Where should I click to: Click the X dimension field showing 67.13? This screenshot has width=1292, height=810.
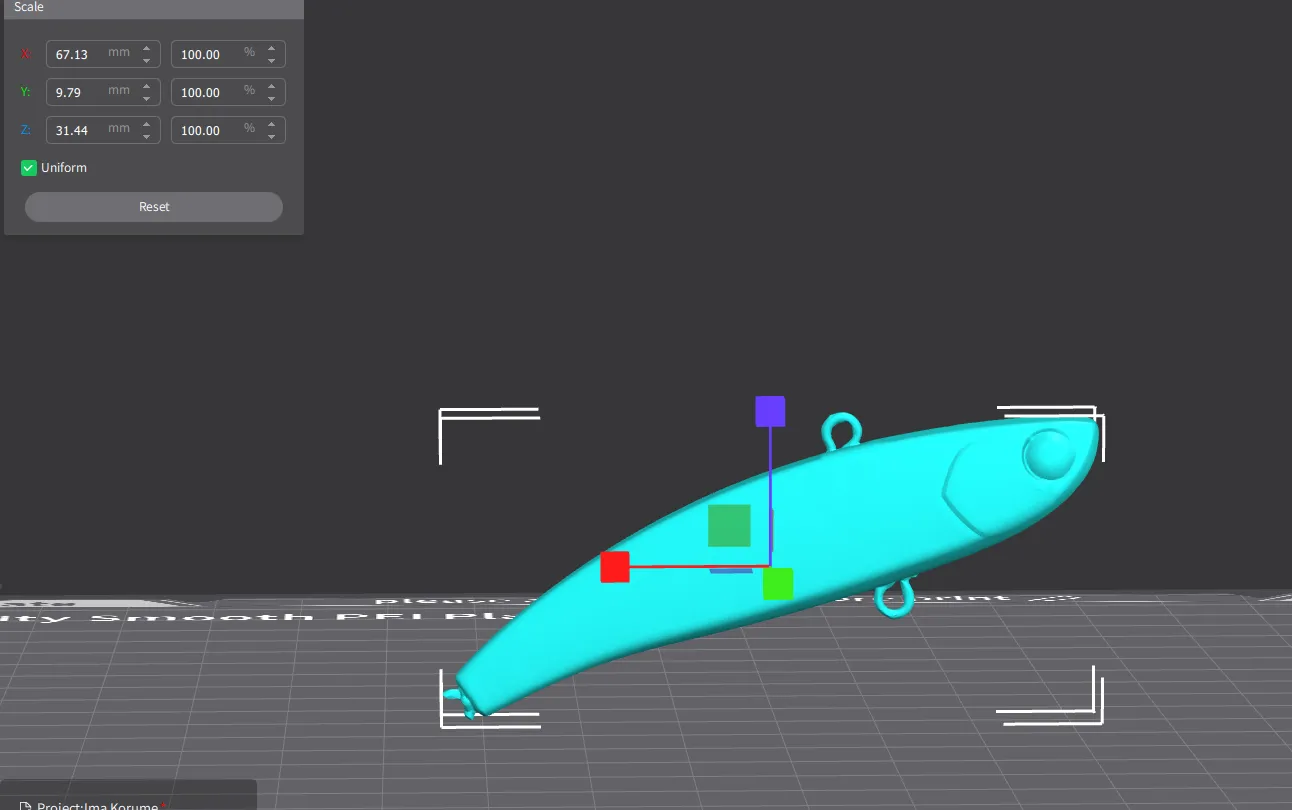tap(80, 54)
